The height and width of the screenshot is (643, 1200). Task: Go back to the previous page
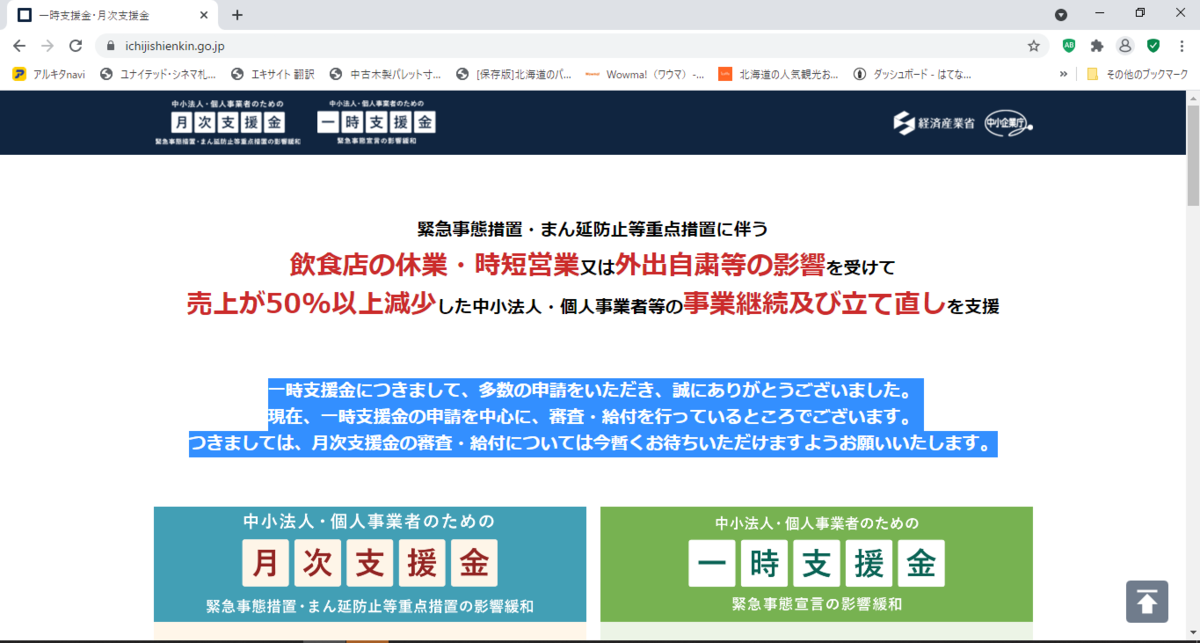click(19, 46)
